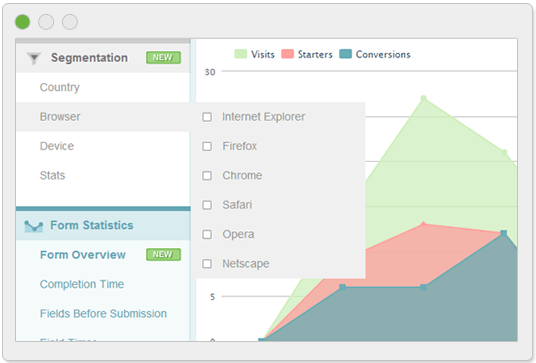Toggle the Safari checkbox
Image resolution: width=536 pixels, height=363 pixels.
click(x=207, y=205)
